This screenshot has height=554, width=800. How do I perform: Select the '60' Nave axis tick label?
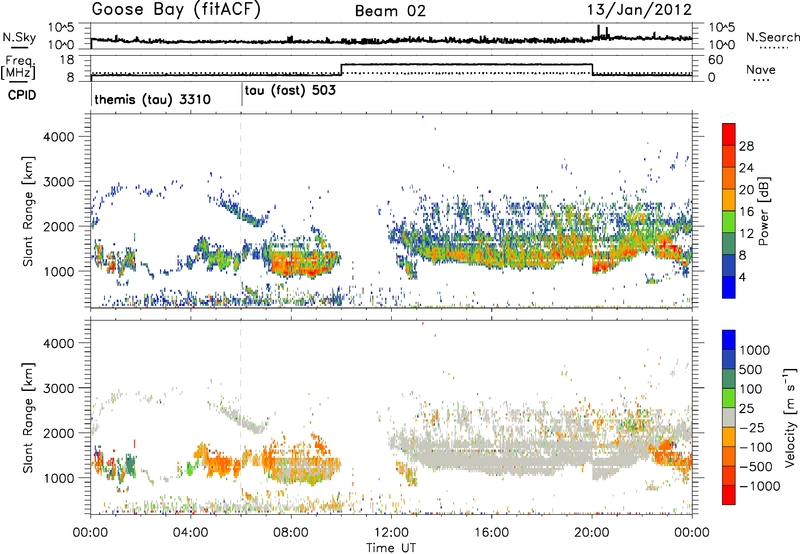pos(716,60)
